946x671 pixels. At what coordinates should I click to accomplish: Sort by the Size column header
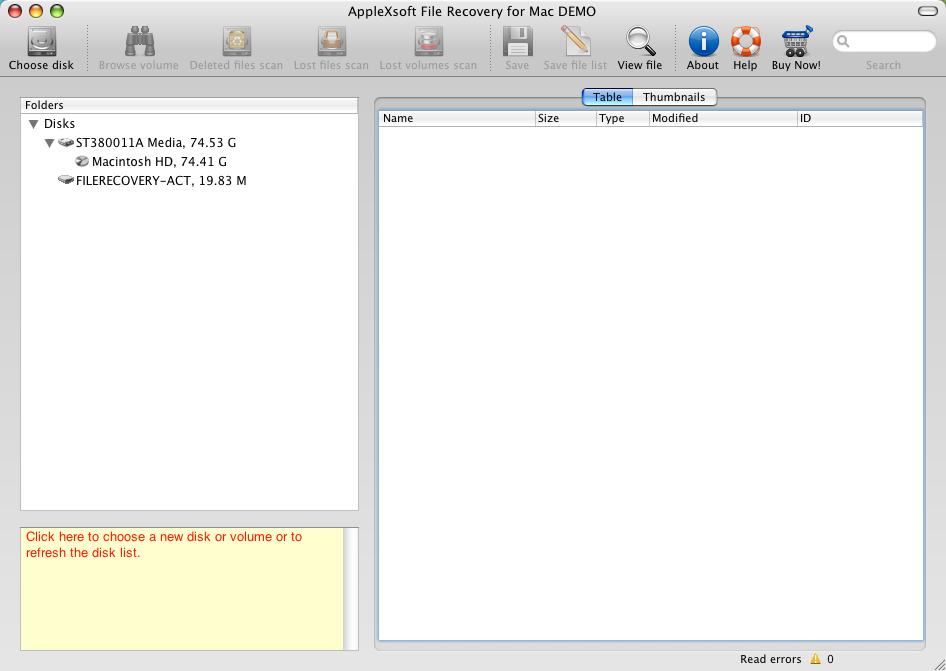(566, 118)
